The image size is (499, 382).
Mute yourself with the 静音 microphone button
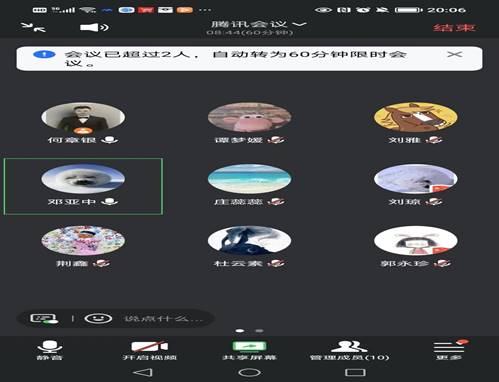click(x=50, y=350)
